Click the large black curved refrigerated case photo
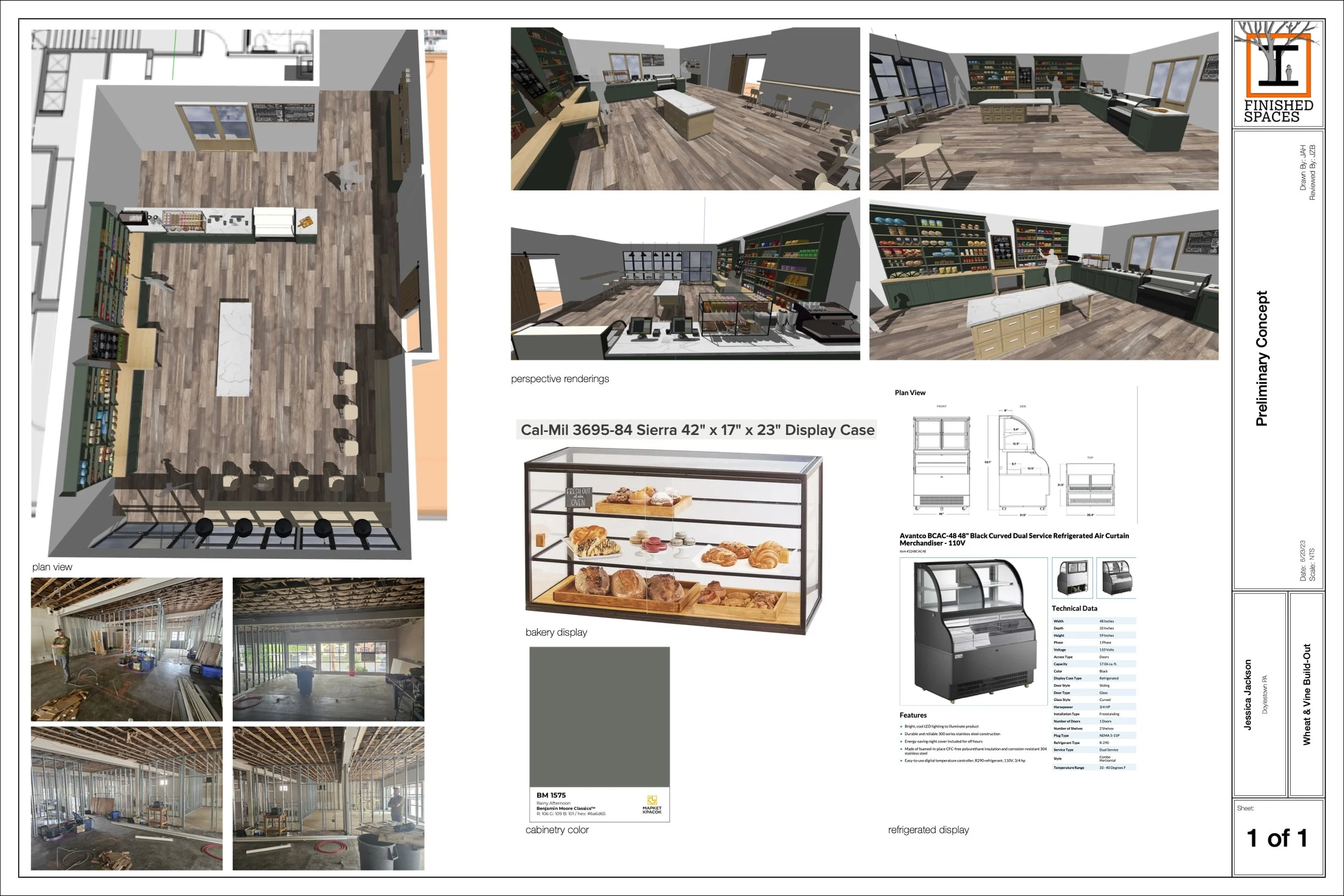 [x=973, y=631]
